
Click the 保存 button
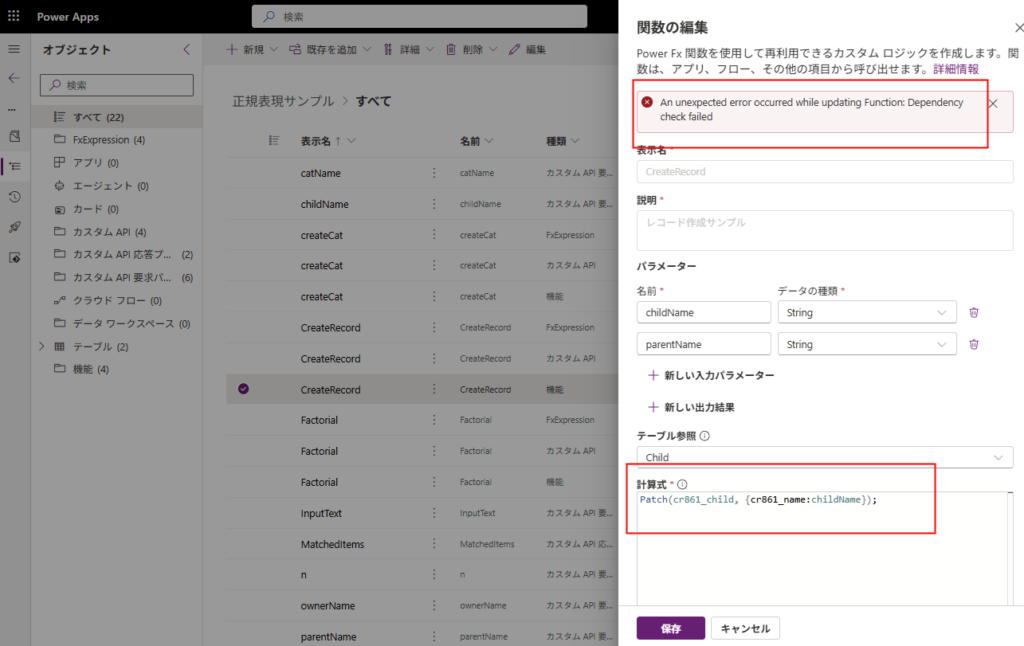pyautogui.click(x=670, y=628)
